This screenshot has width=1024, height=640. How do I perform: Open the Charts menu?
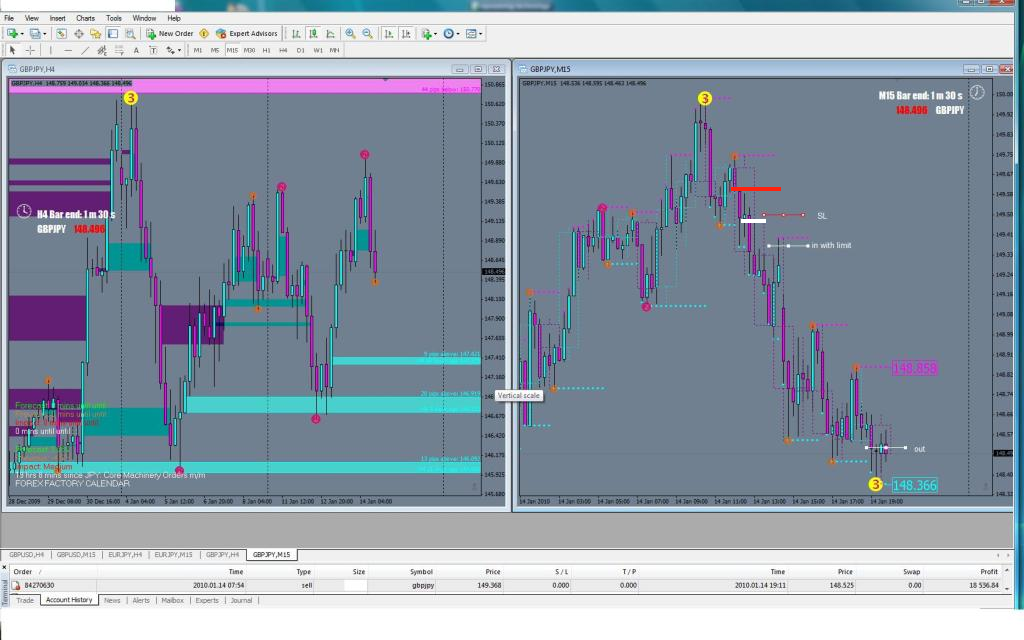(85, 18)
